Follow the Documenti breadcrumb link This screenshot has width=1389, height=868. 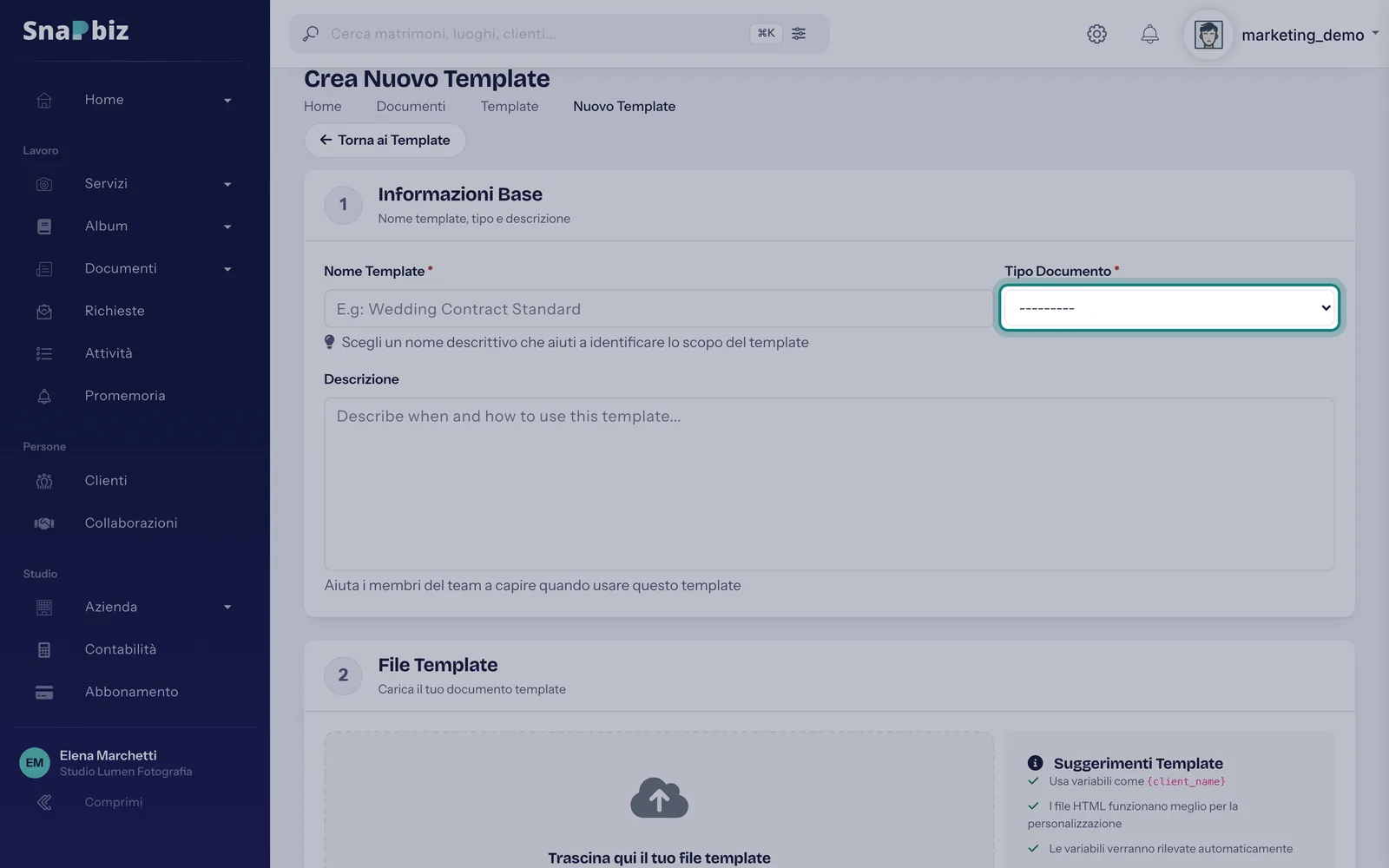click(x=411, y=106)
